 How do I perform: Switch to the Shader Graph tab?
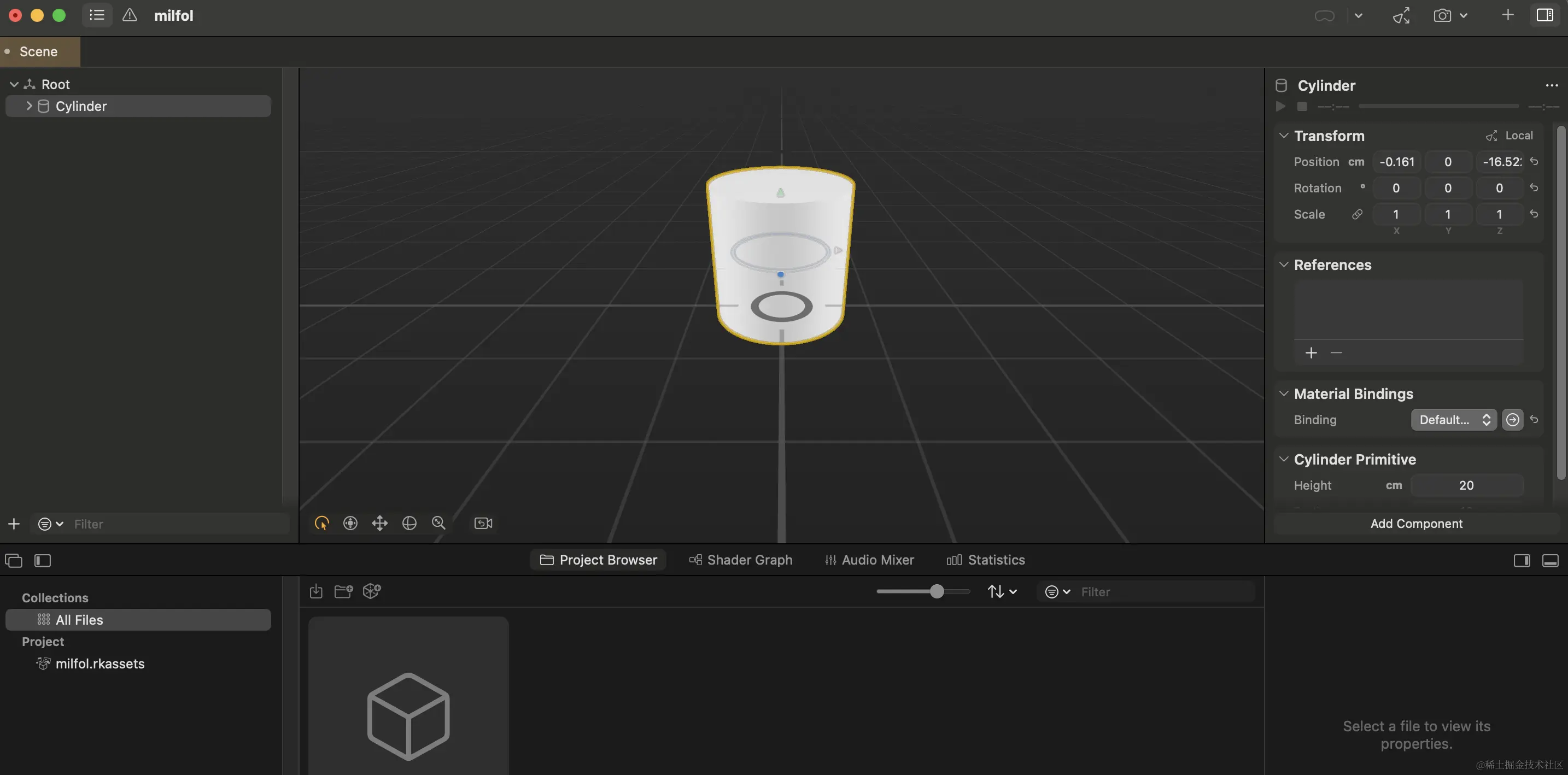pos(741,560)
